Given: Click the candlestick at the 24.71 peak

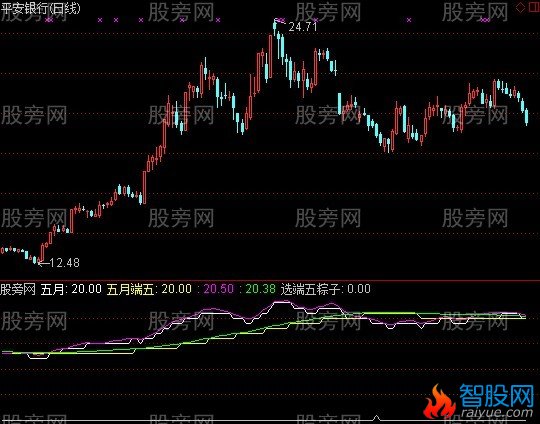Looking at the screenshot, I should point(275,28).
